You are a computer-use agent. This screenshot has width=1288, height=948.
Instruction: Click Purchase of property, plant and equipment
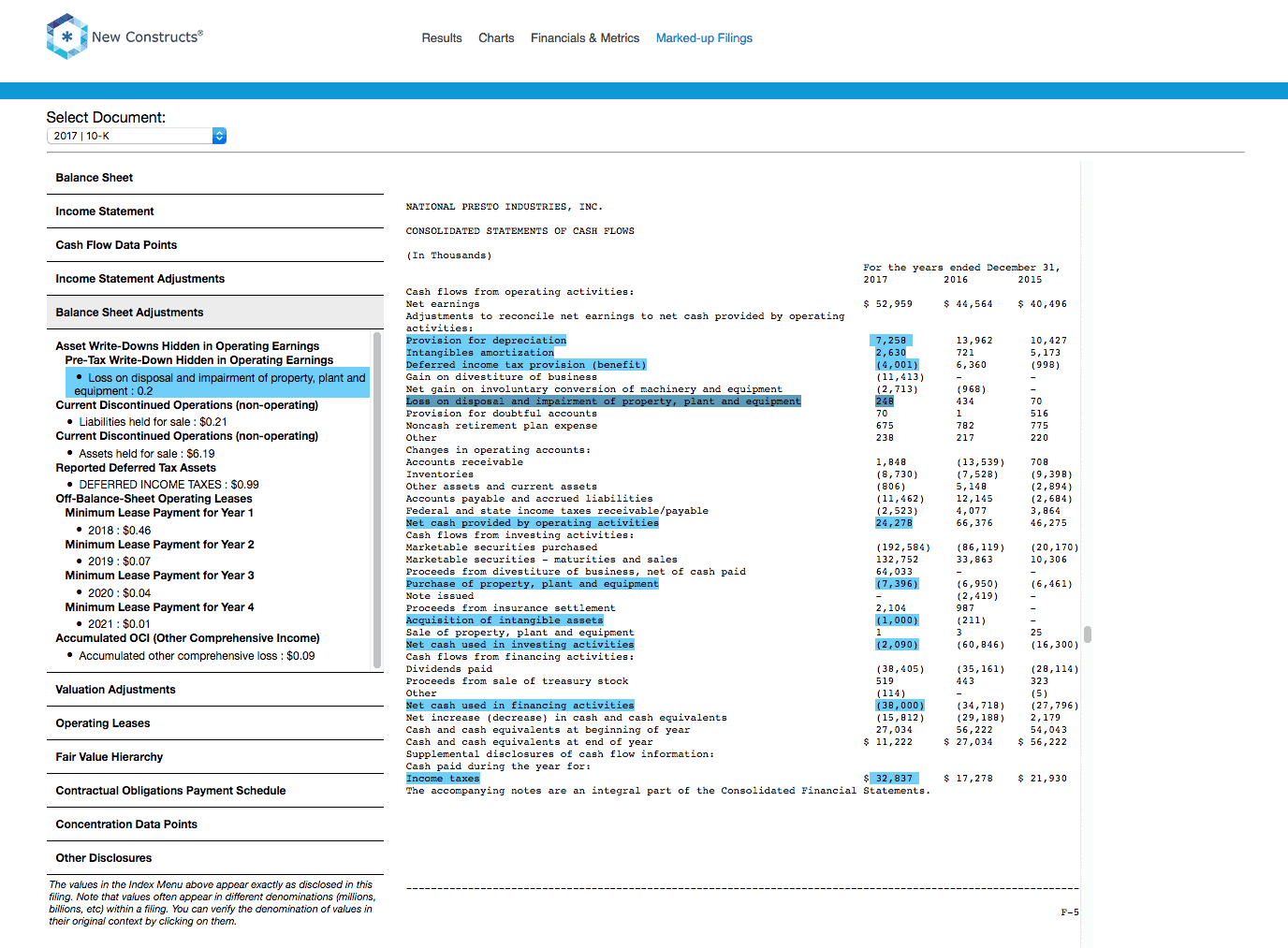click(x=532, y=584)
